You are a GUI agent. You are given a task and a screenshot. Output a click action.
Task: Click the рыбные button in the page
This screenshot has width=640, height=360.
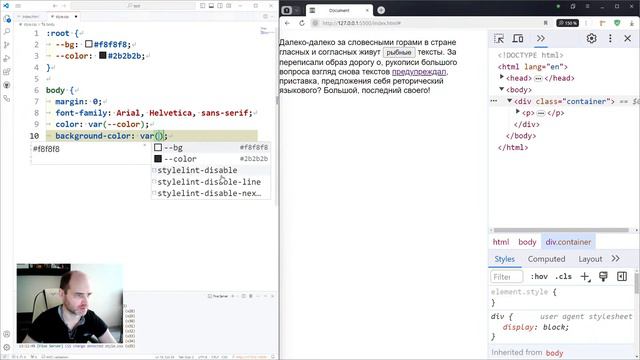point(399,52)
